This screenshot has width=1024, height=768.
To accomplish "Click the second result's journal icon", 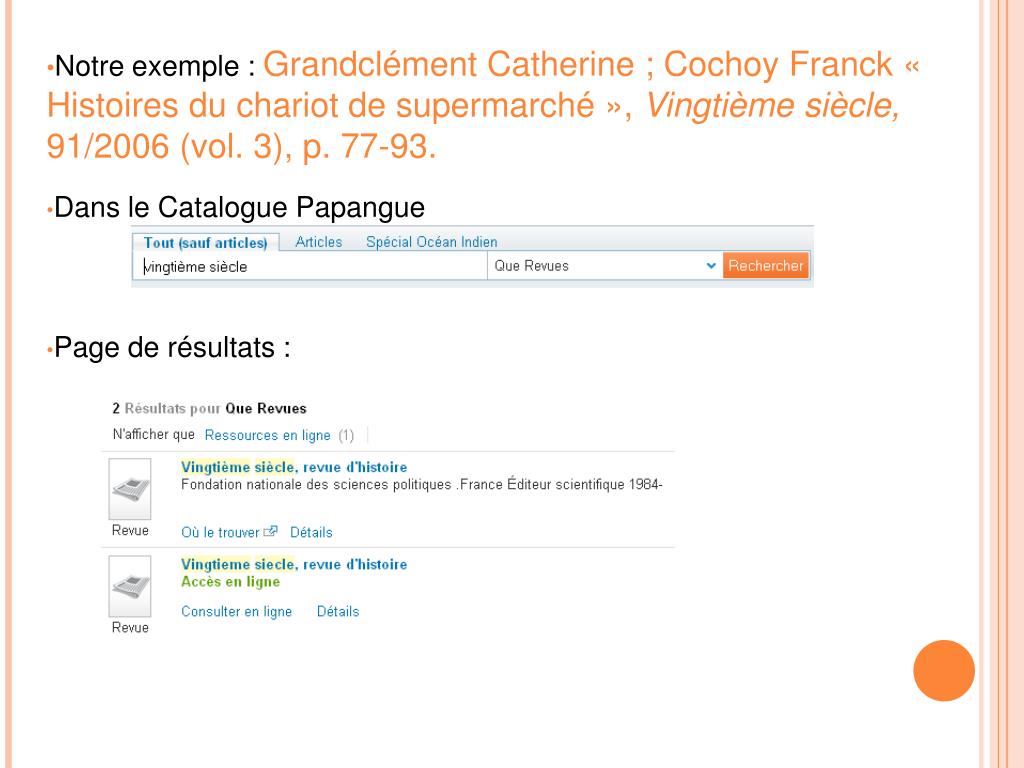I will click(130, 586).
